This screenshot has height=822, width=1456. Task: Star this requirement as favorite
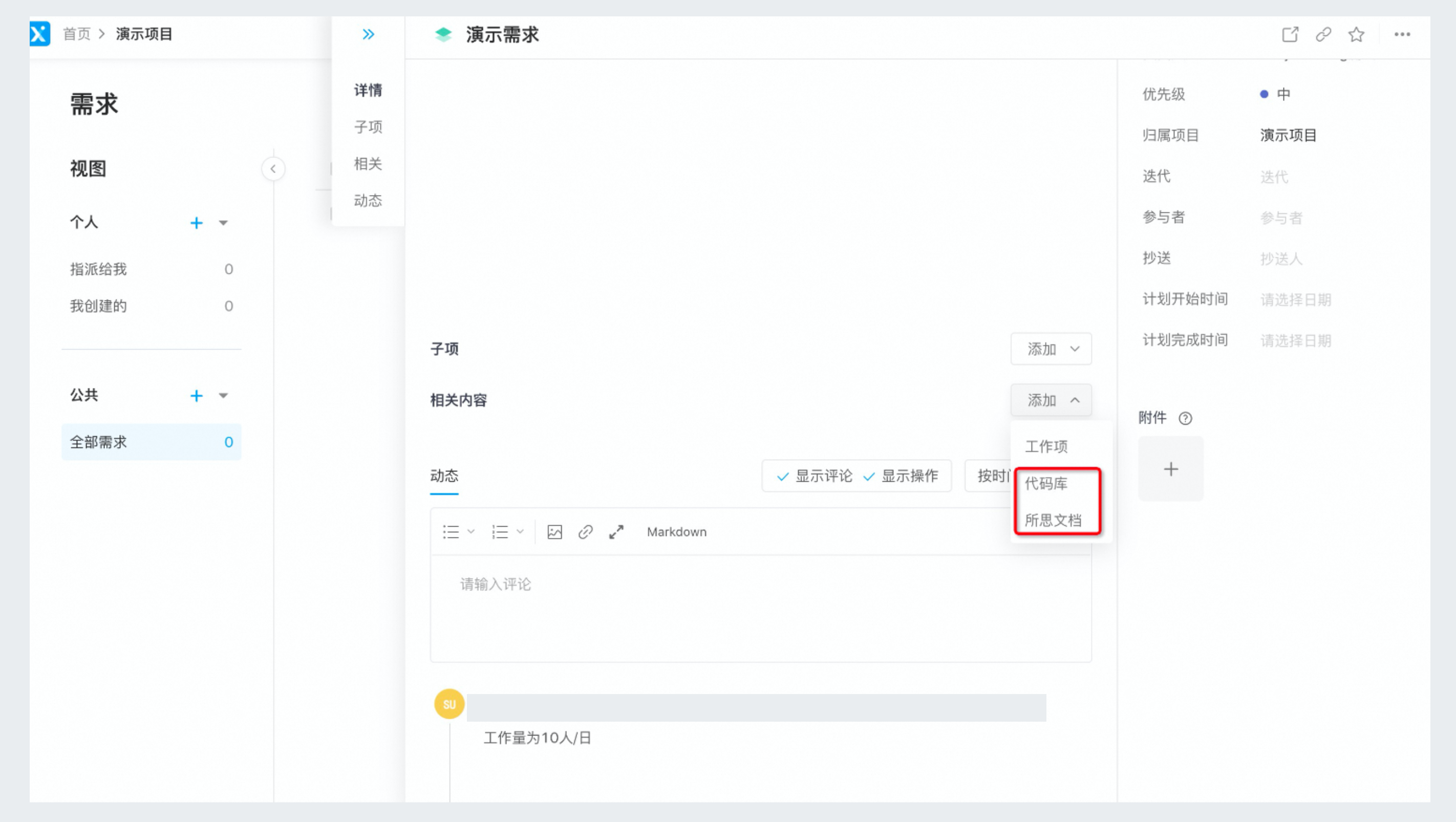coord(1357,34)
